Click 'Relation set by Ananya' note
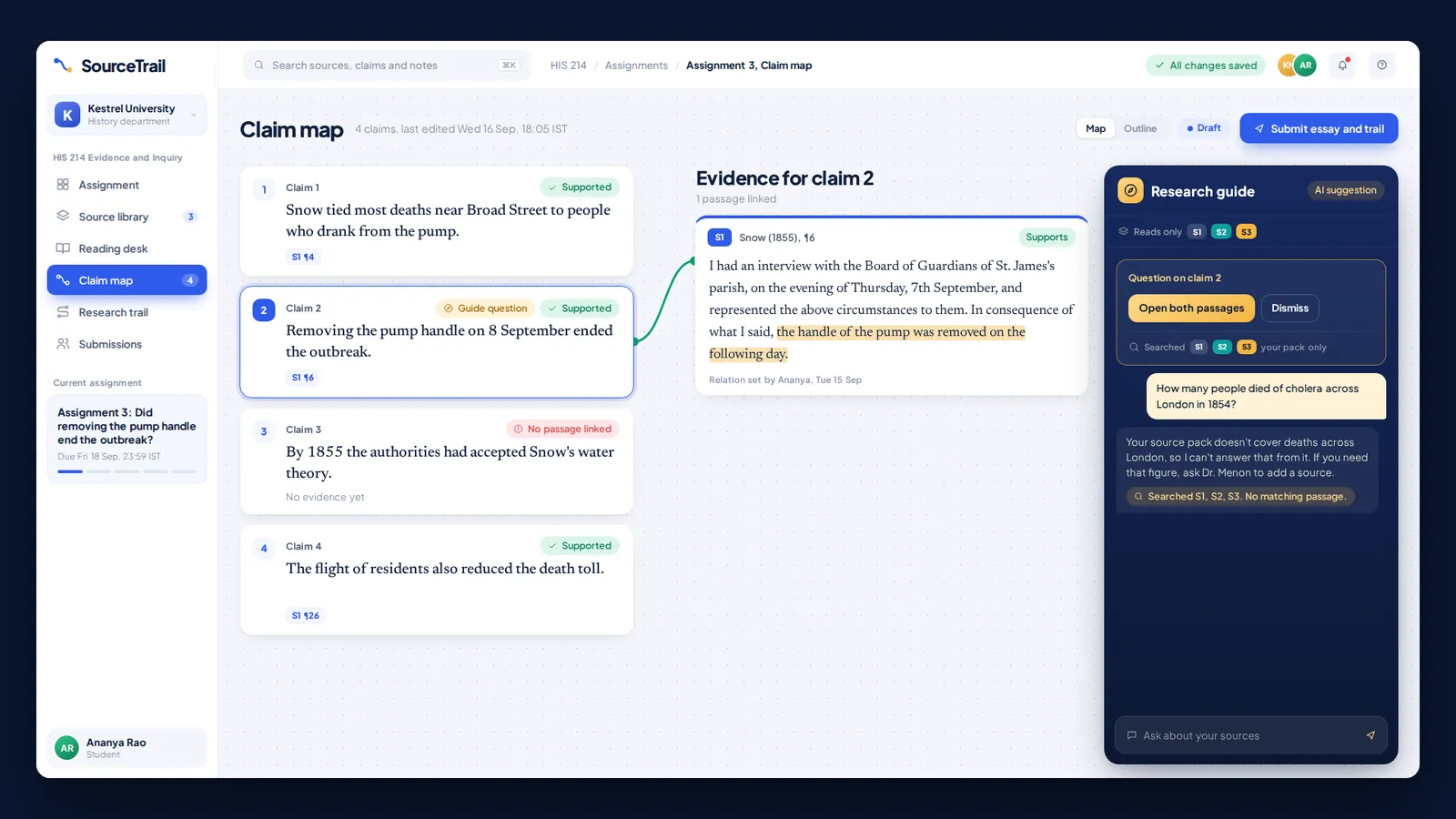Viewport: 1456px width, 819px height. point(785,380)
